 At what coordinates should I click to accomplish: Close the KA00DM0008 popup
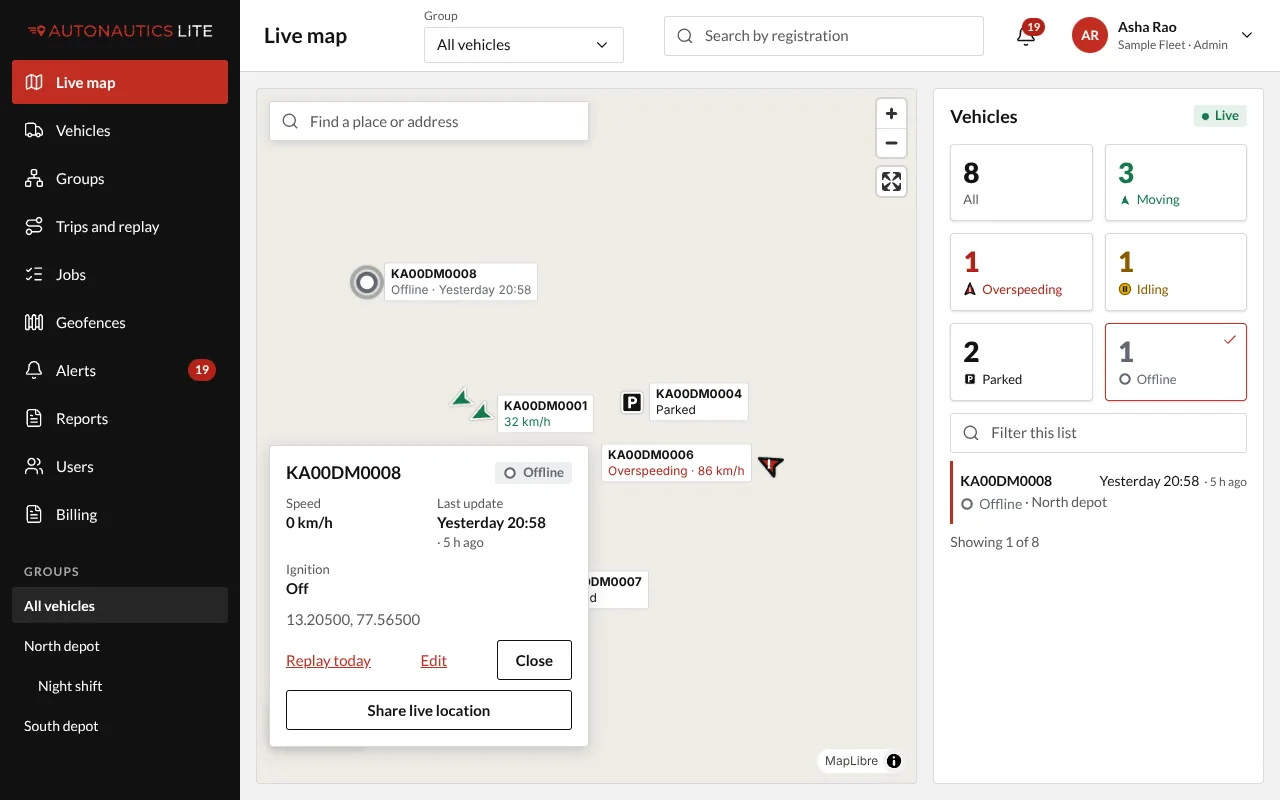(x=534, y=660)
